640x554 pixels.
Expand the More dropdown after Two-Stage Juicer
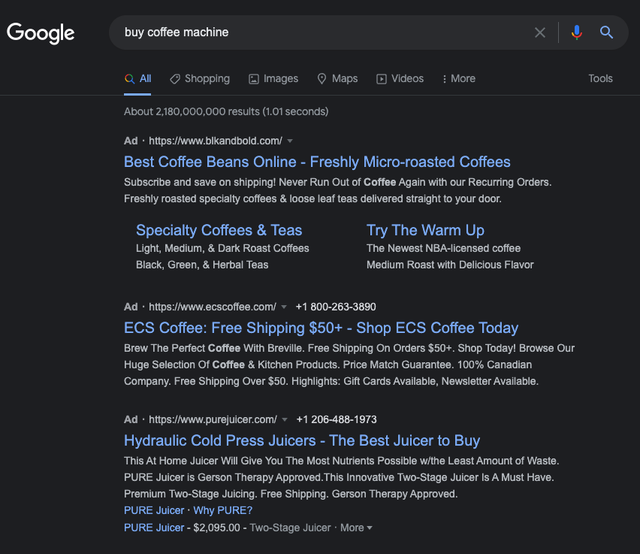(356, 527)
